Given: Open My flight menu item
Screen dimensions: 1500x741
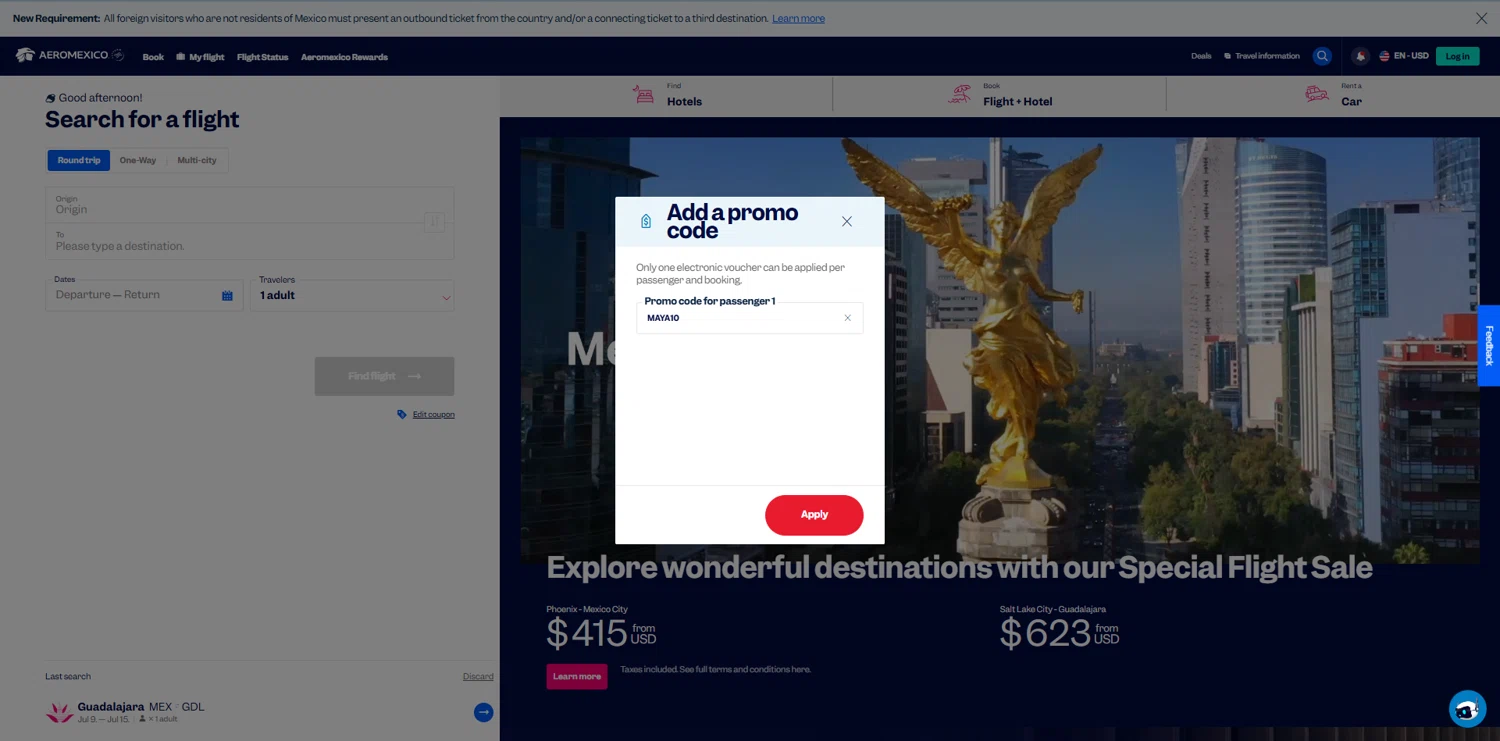Looking at the screenshot, I should coord(200,57).
